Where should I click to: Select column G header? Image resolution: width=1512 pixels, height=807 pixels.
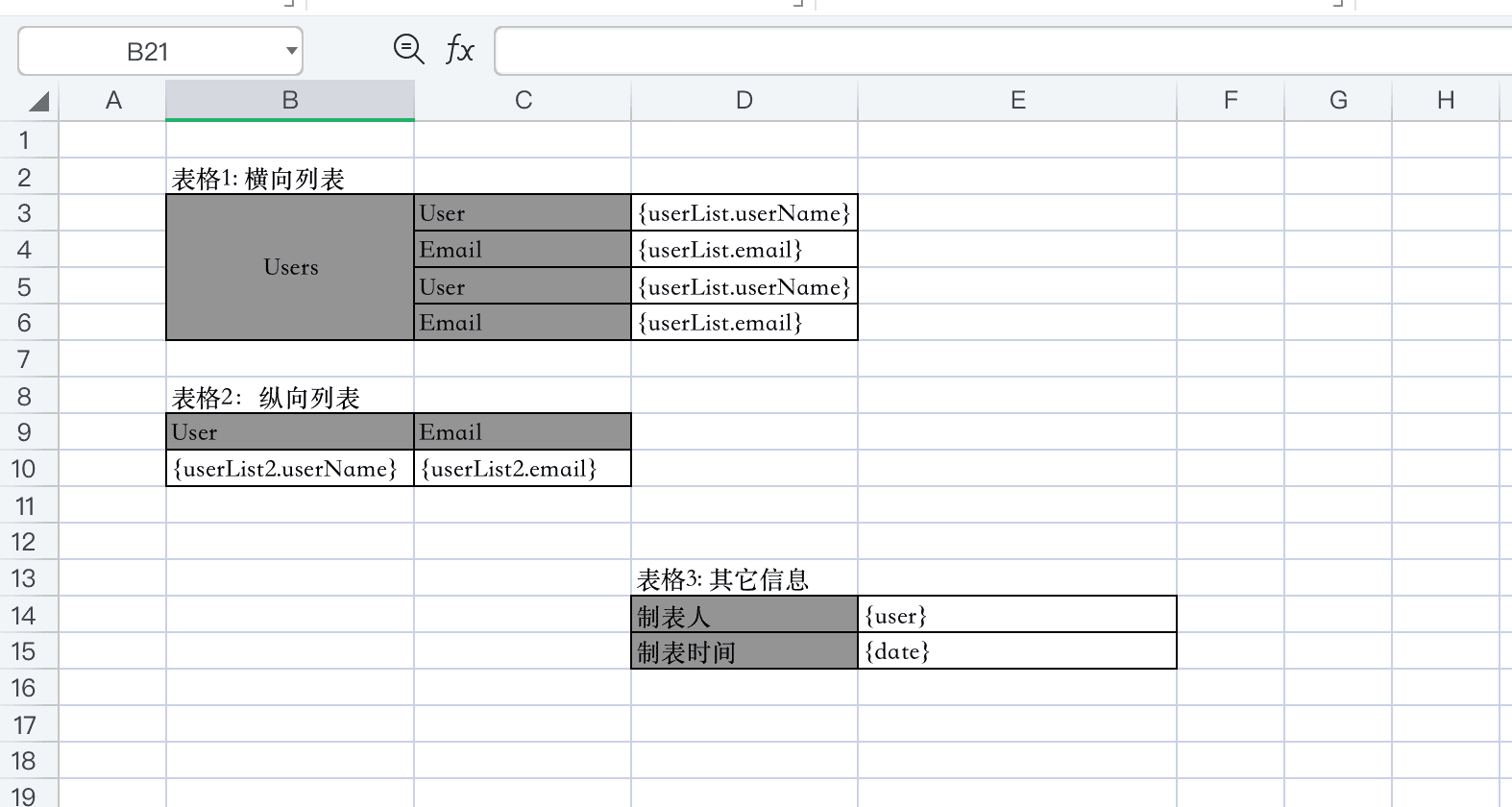(1337, 100)
